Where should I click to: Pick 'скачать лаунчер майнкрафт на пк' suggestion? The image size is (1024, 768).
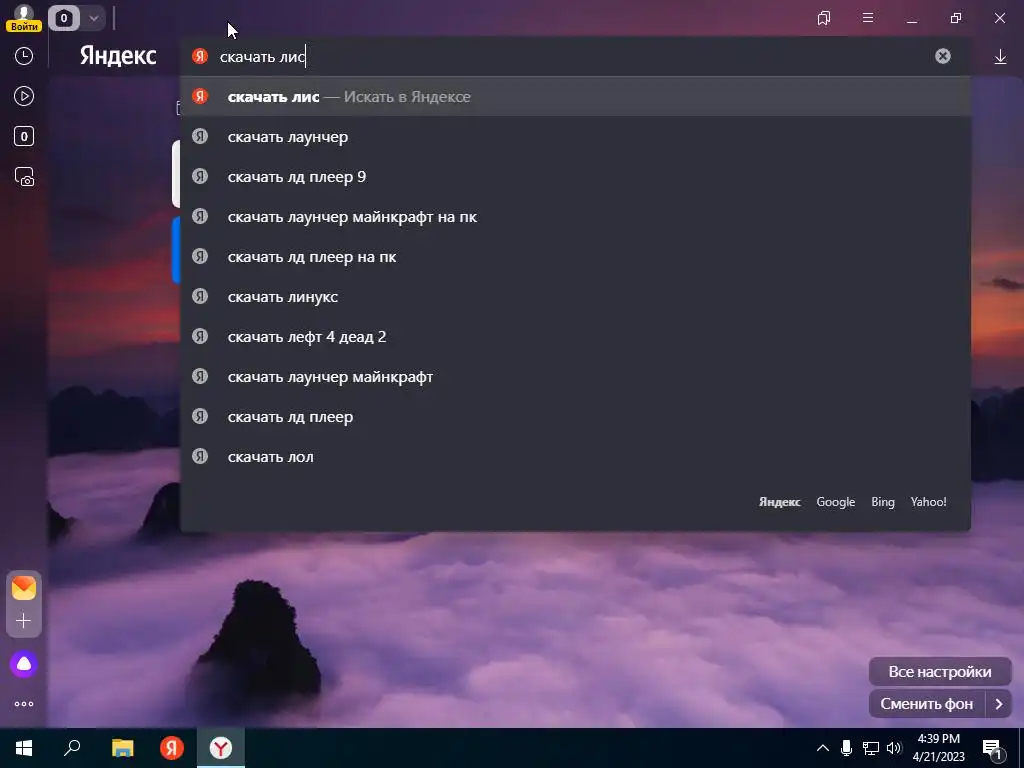575,217
